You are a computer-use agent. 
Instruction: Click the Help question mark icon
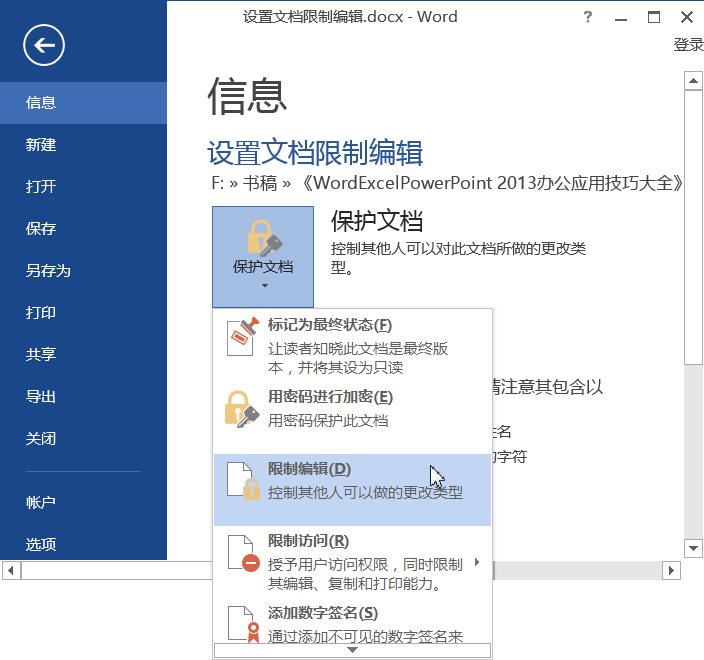[x=587, y=17]
